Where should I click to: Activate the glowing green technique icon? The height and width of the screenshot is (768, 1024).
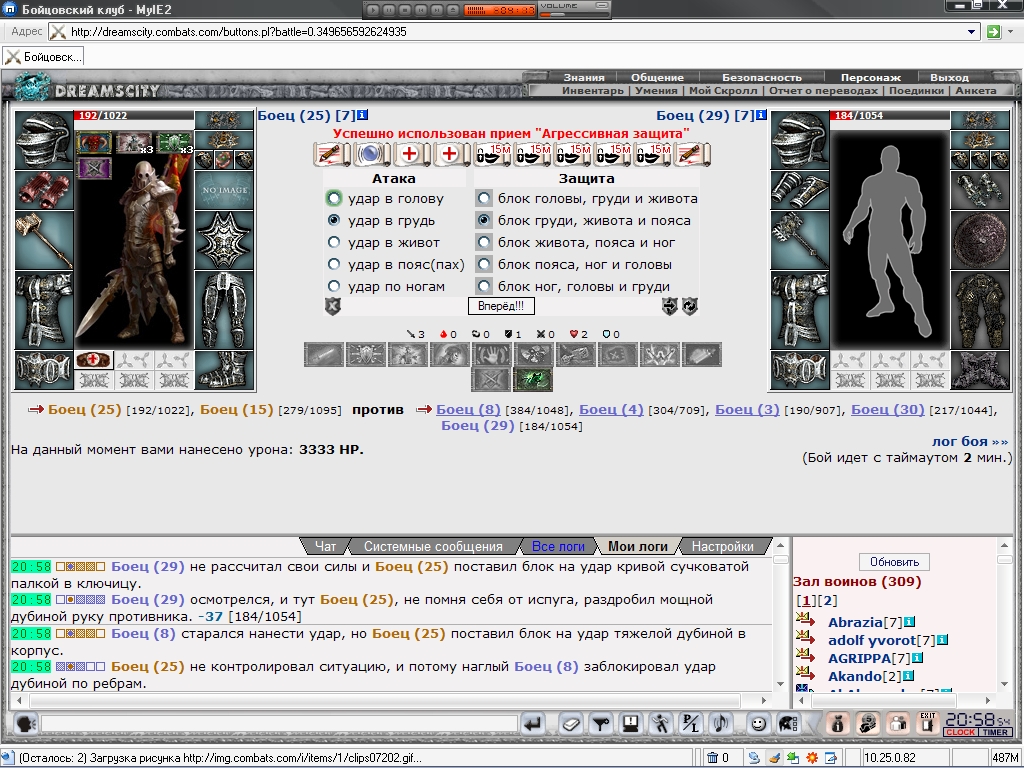pos(533,379)
